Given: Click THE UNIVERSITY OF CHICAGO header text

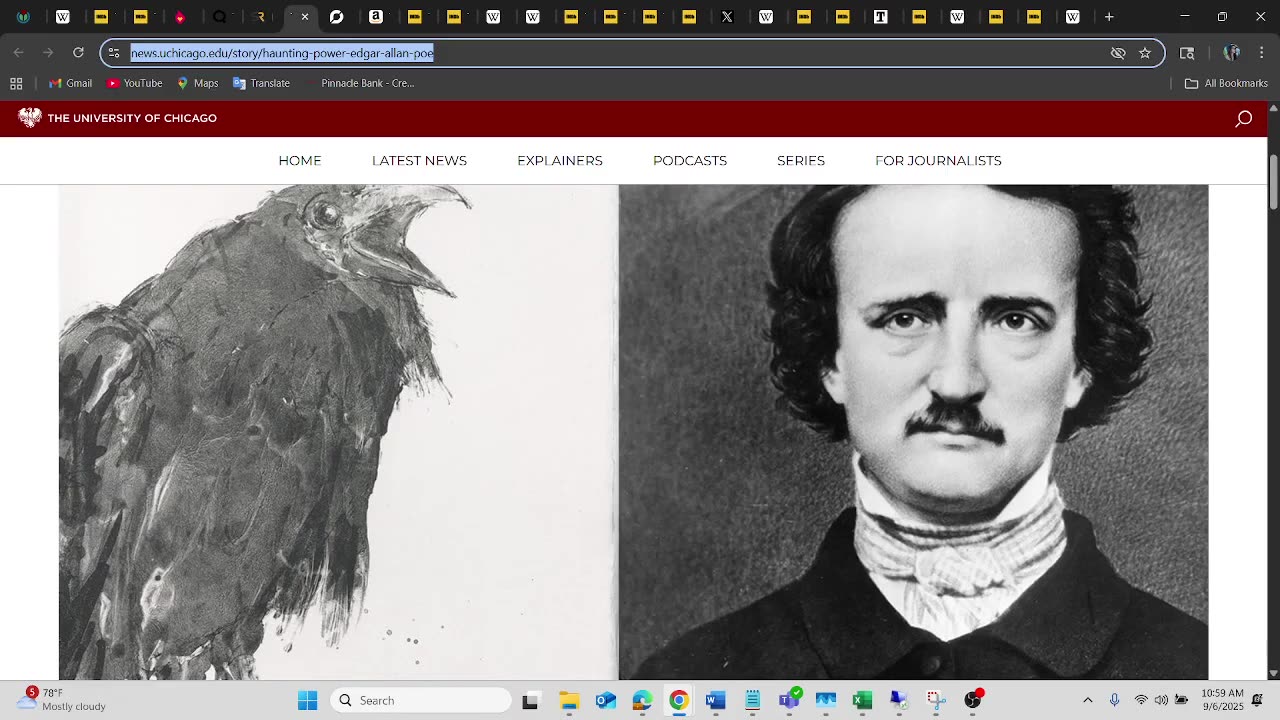Looking at the screenshot, I should coord(132,118).
